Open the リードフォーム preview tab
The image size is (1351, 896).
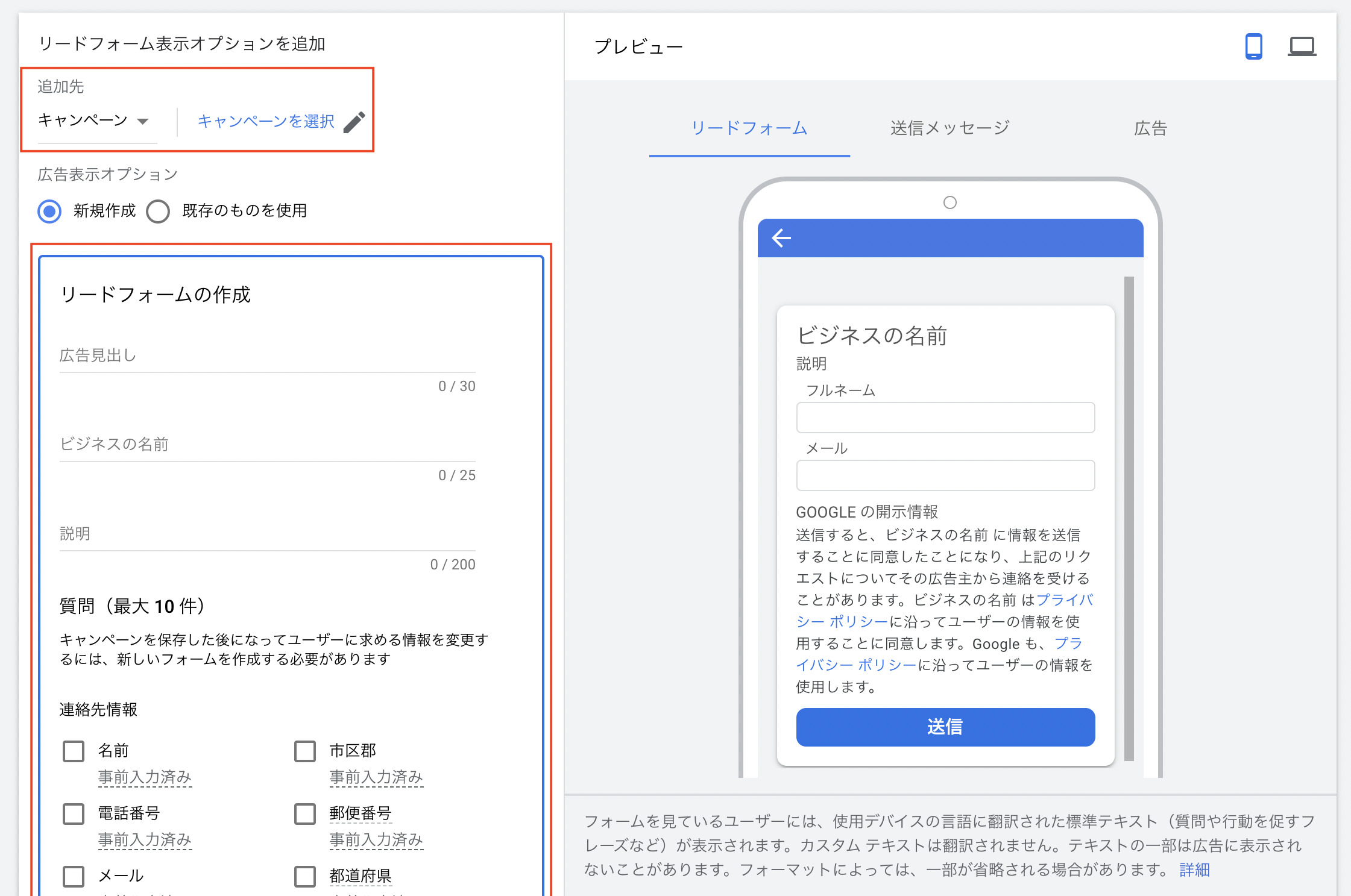point(749,128)
